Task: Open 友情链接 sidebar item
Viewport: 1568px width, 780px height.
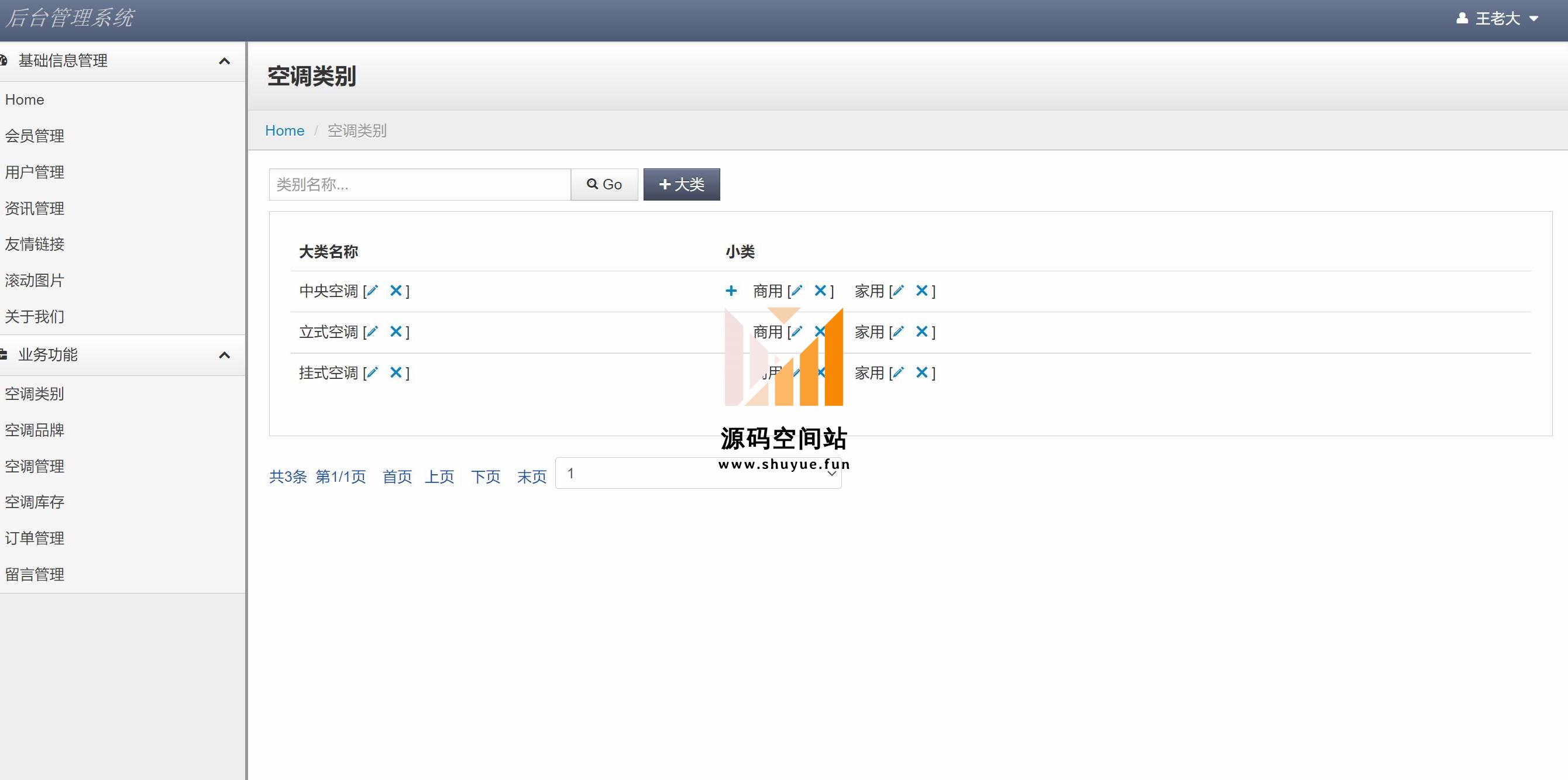Action: (35, 244)
